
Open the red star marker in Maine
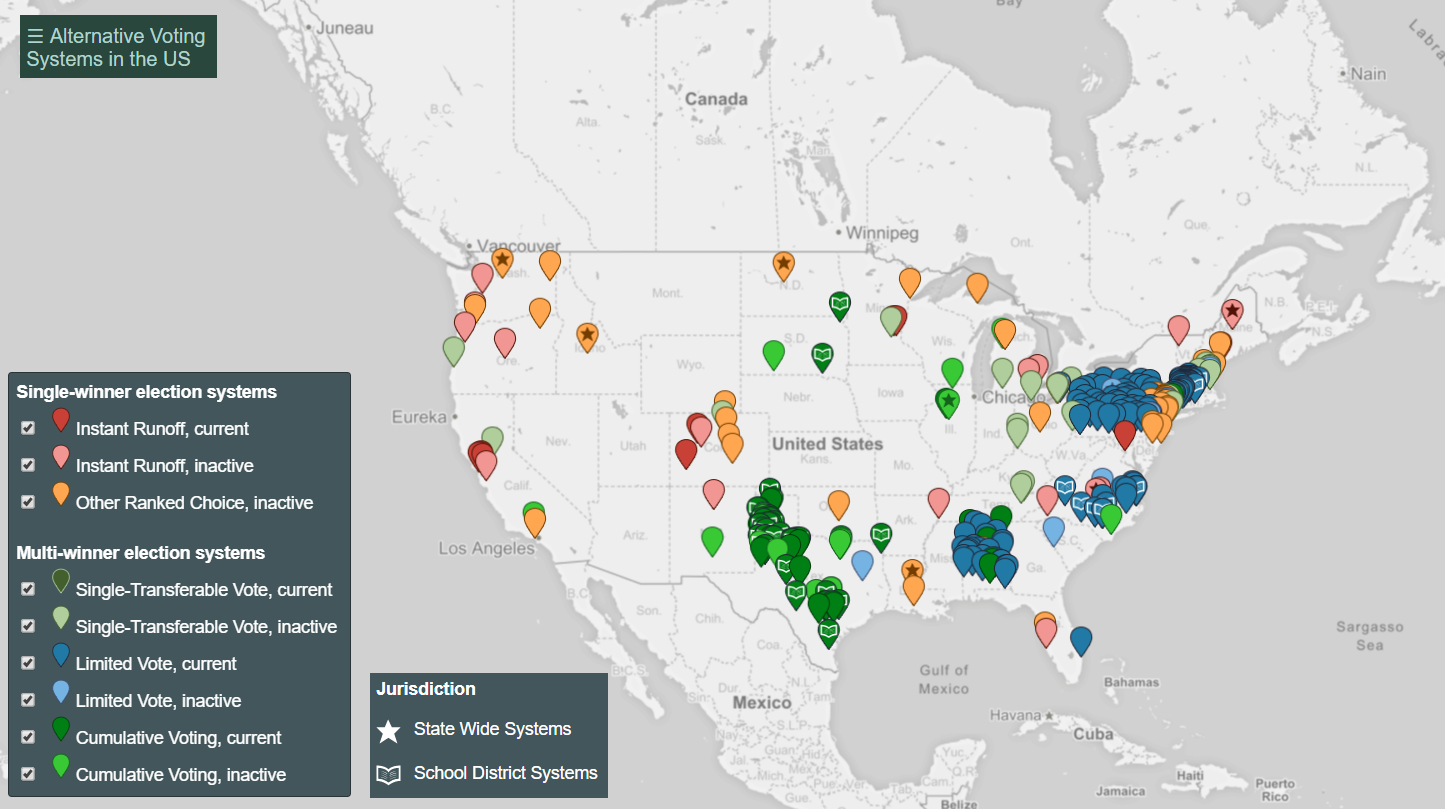pos(1232,312)
